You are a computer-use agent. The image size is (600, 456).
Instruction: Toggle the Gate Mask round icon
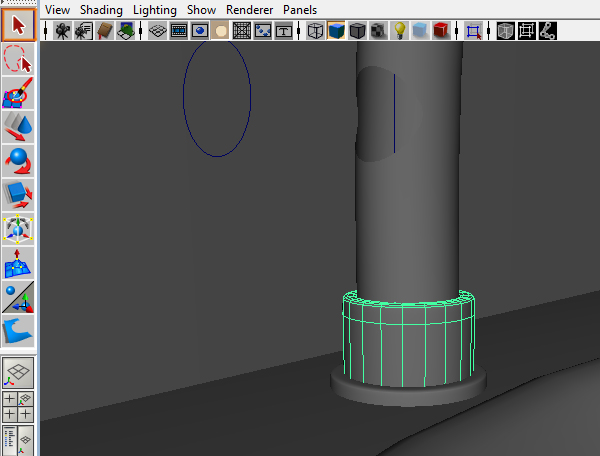[x=221, y=31]
